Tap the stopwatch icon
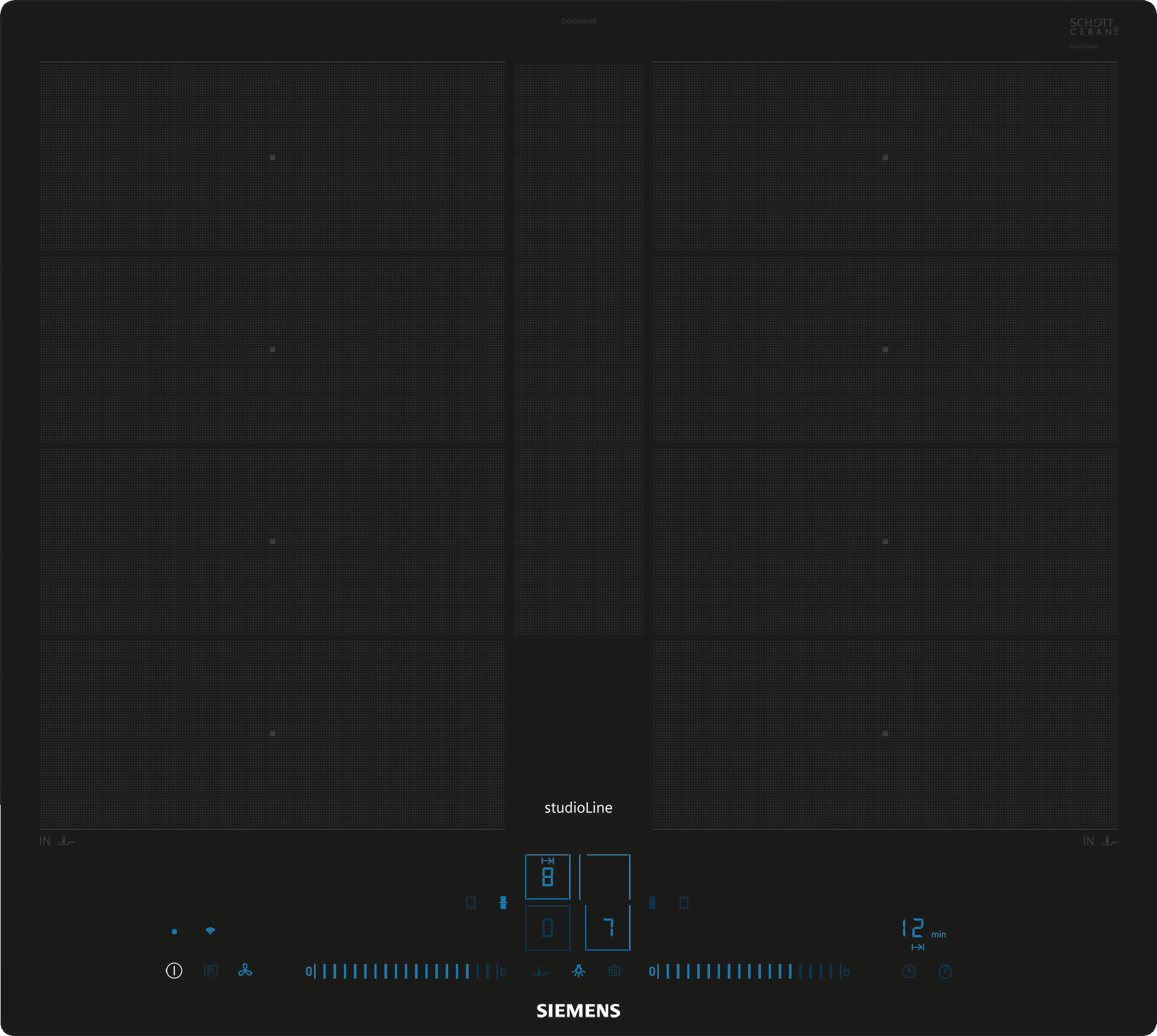1157x1036 pixels. [945, 971]
